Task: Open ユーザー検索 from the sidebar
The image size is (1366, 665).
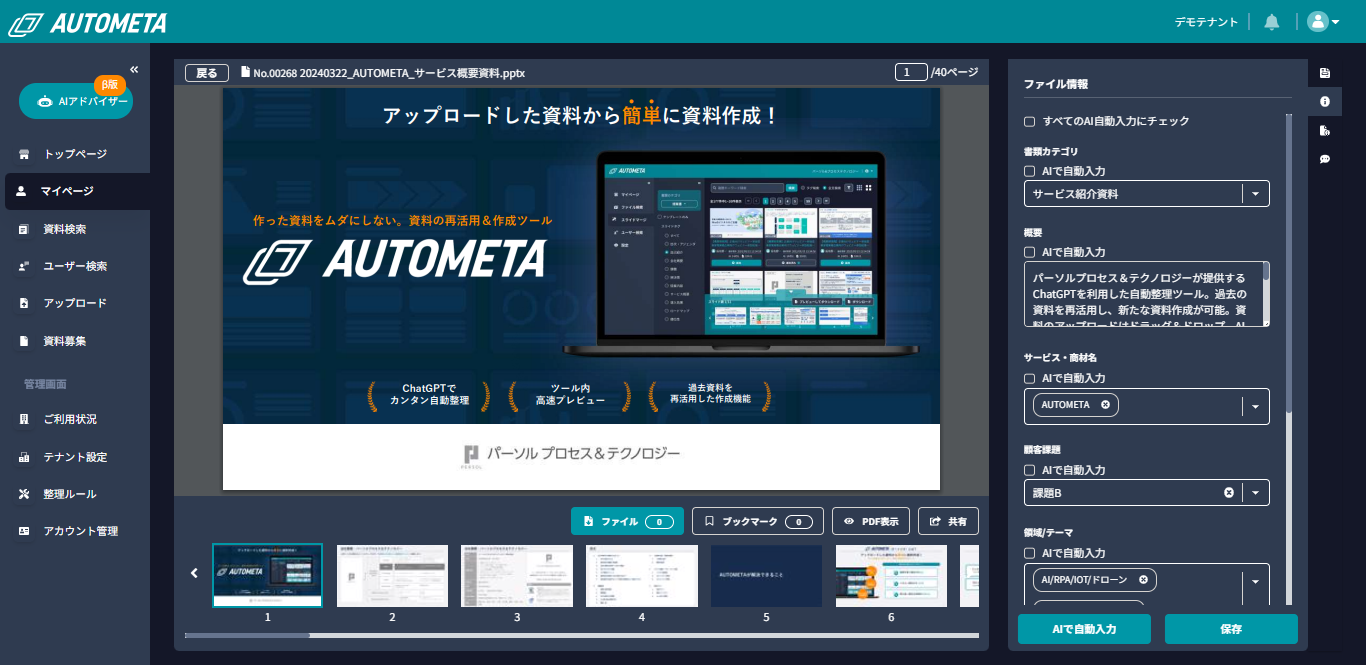Action: 75,266
